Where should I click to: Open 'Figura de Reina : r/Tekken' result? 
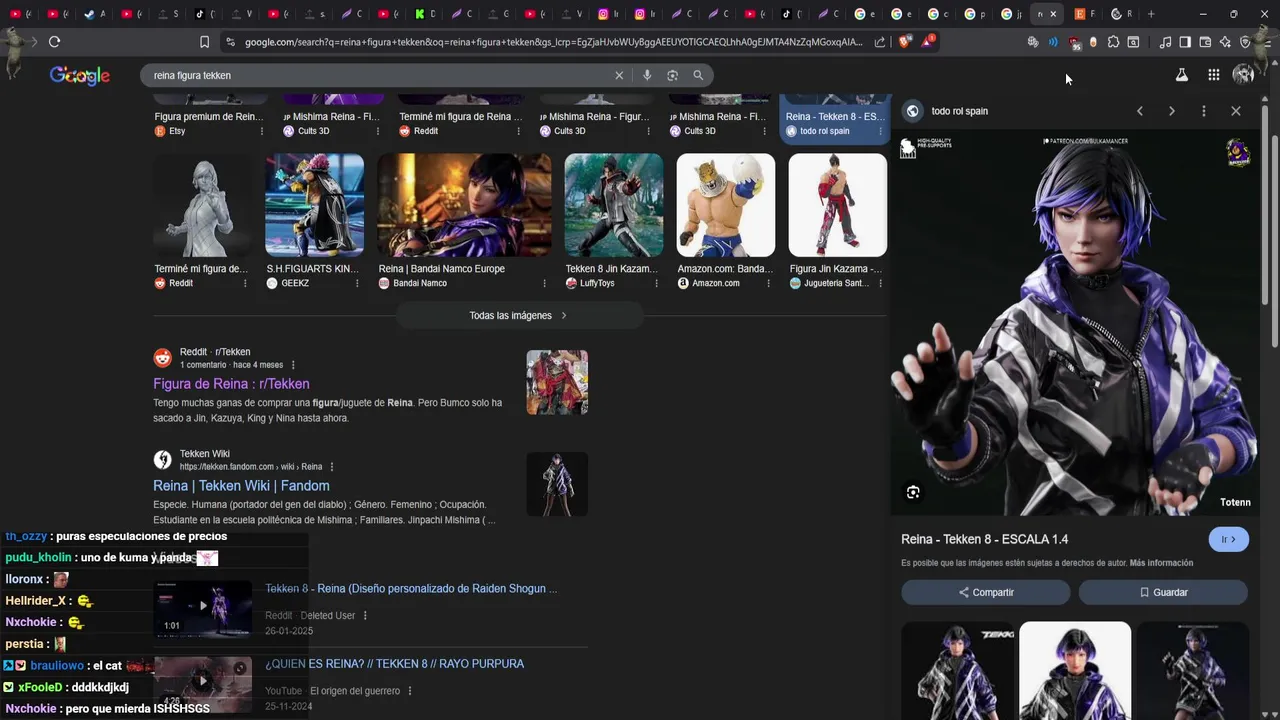point(231,384)
